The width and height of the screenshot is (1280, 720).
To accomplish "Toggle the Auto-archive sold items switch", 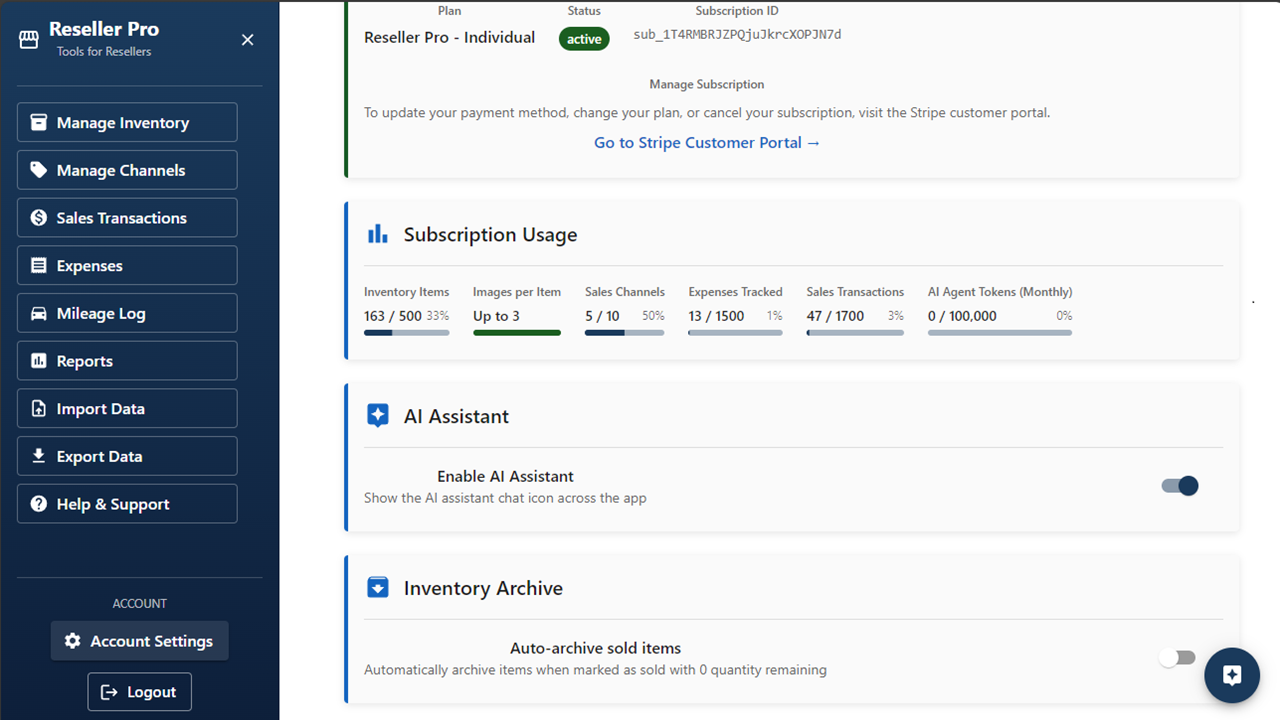I will 1177,658.
